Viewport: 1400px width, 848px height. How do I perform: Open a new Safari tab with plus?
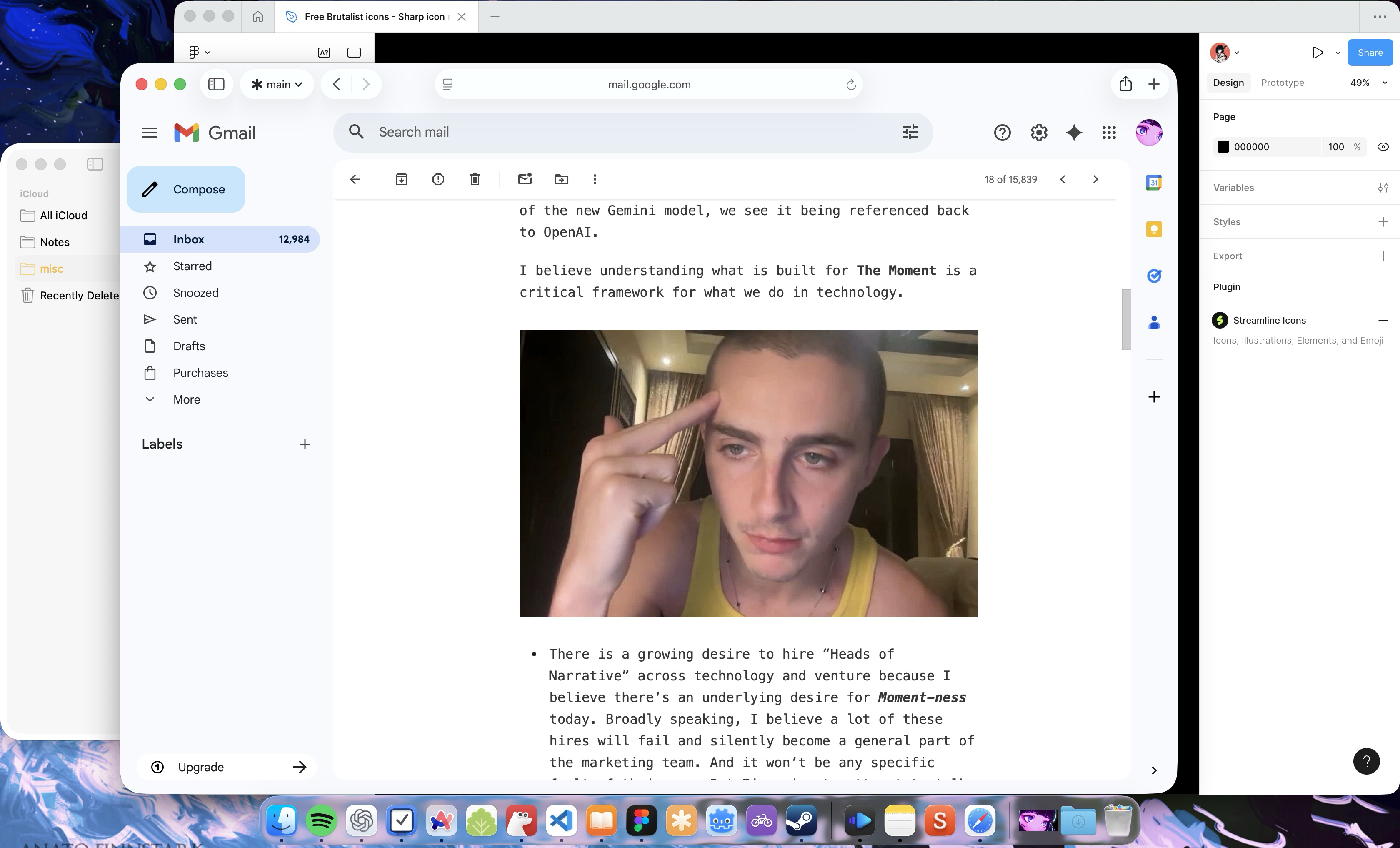pos(1154,84)
